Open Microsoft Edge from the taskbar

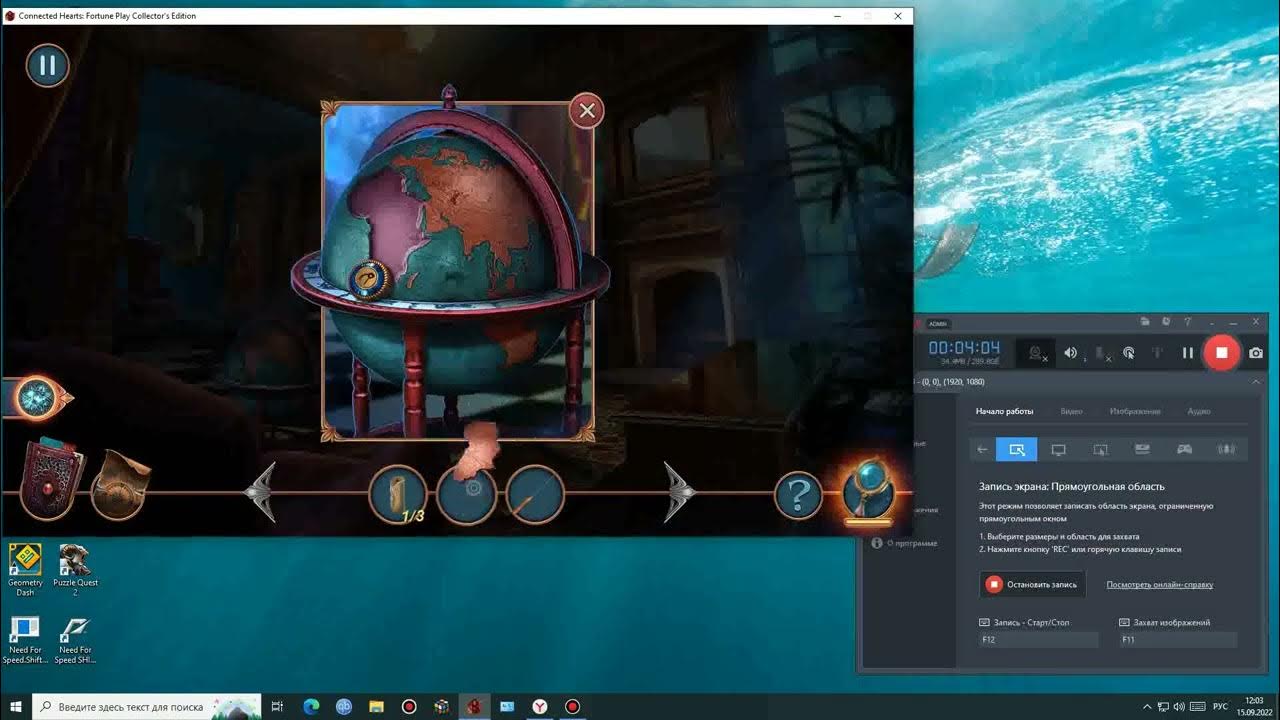[x=311, y=706]
